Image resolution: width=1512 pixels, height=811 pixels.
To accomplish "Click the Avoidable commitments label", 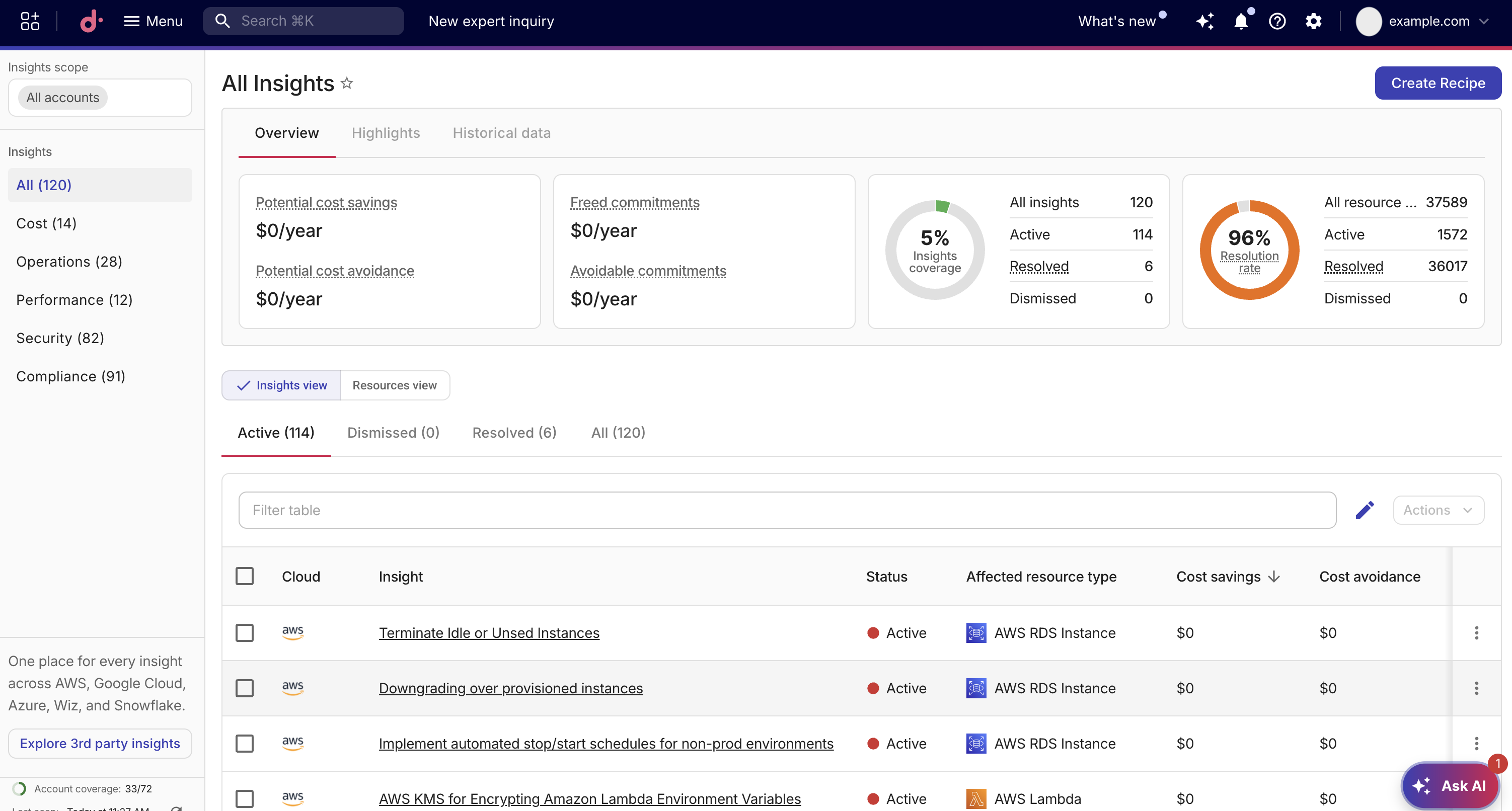I will [648, 271].
